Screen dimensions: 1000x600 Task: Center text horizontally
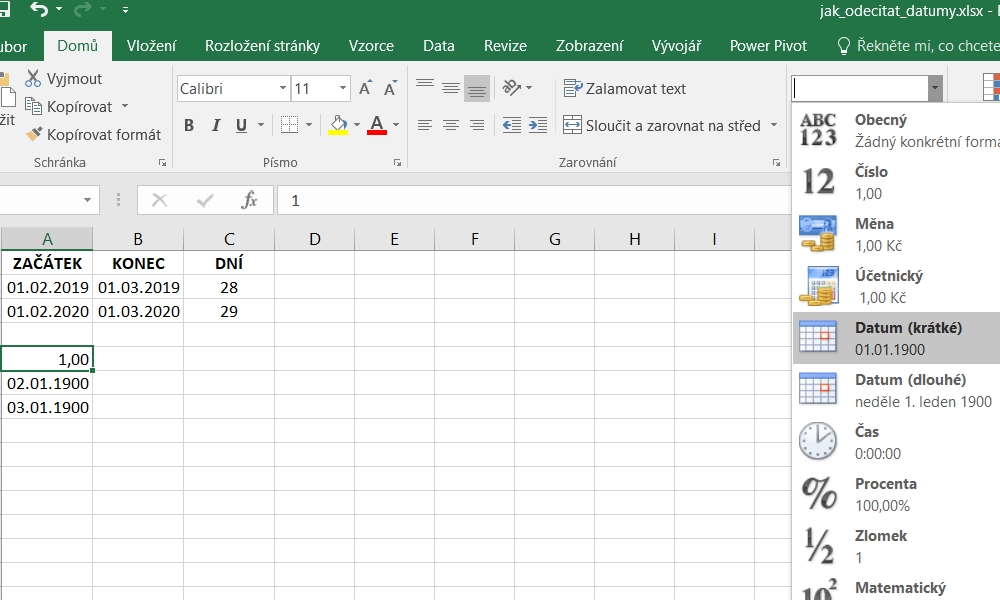tap(451, 125)
